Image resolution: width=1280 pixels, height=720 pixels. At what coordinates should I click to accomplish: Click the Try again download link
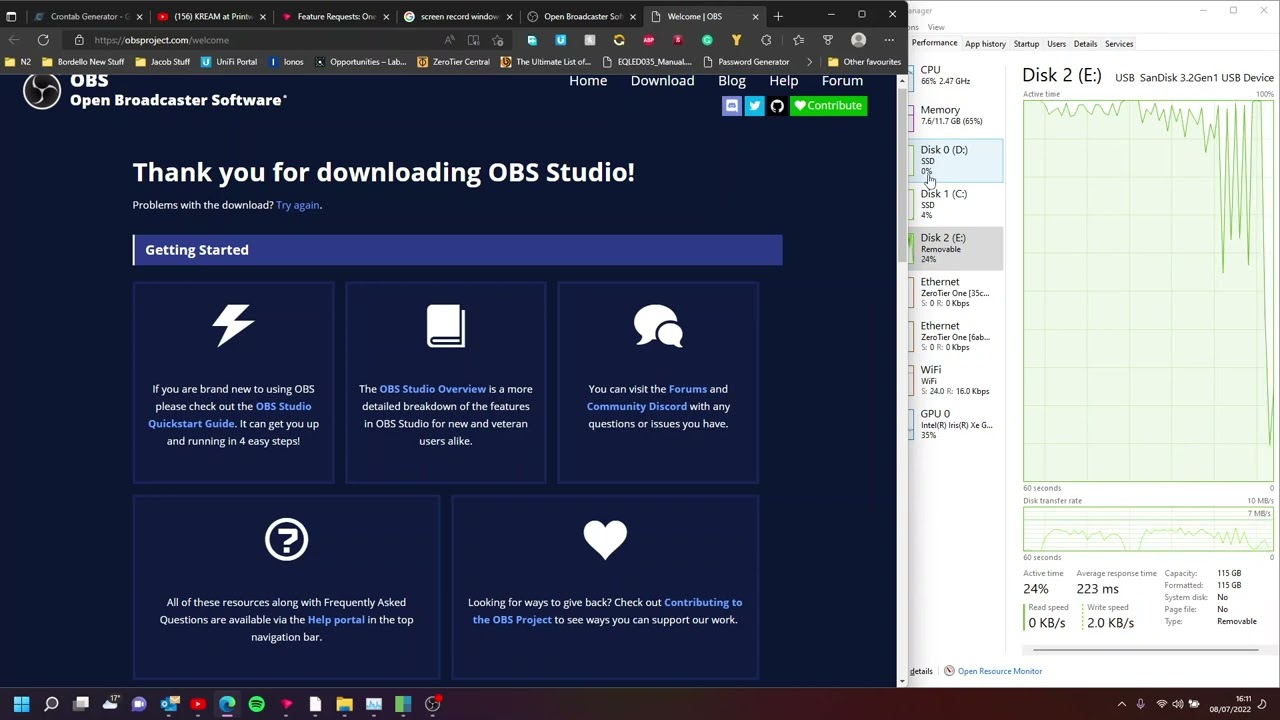click(298, 205)
